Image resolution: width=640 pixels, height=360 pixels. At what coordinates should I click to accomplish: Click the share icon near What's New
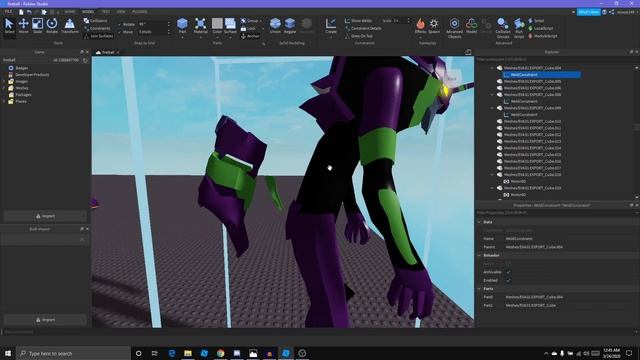pyautogui.click(x=611, y=12)
